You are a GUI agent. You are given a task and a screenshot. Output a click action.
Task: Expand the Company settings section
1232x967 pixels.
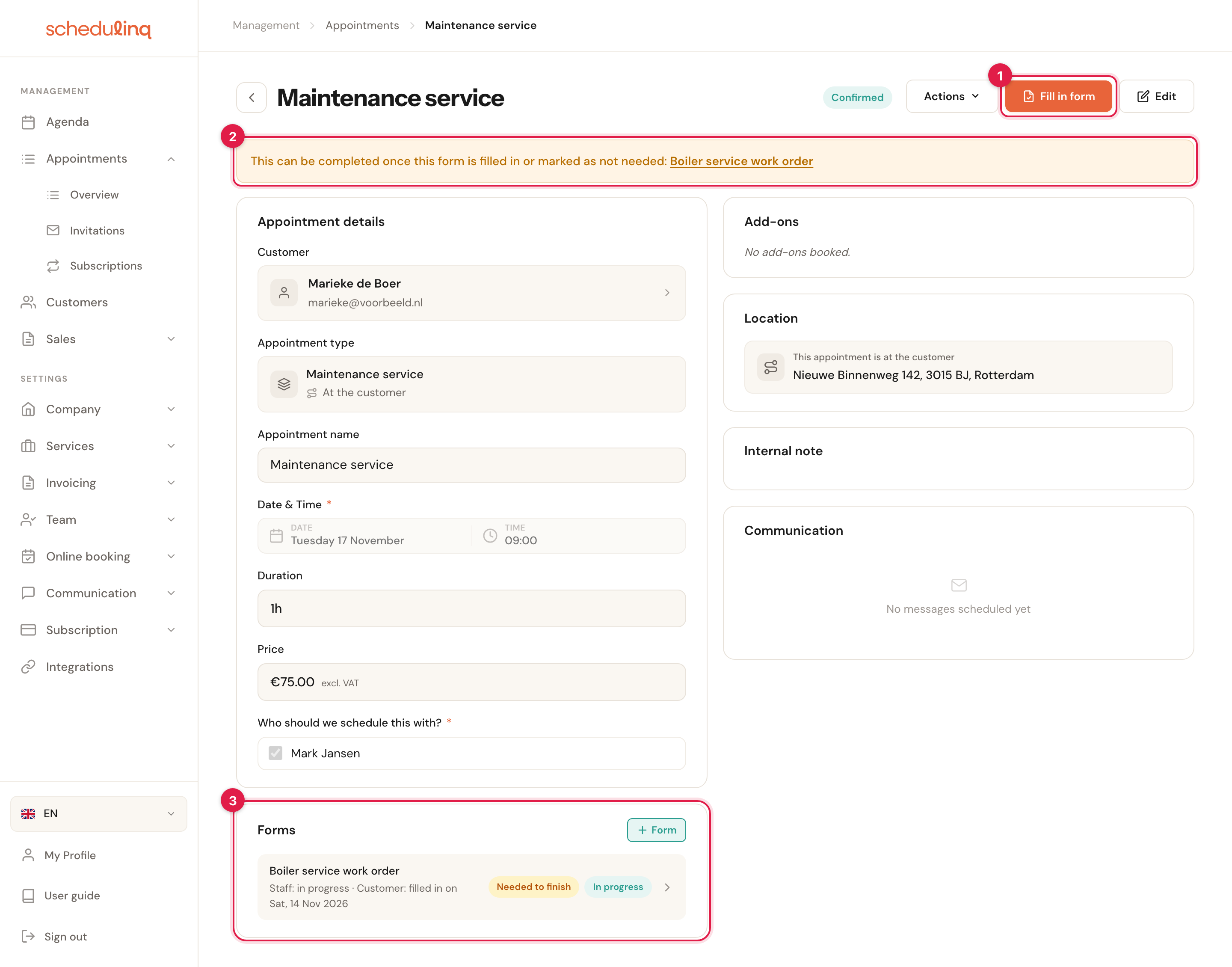[171, 409]
